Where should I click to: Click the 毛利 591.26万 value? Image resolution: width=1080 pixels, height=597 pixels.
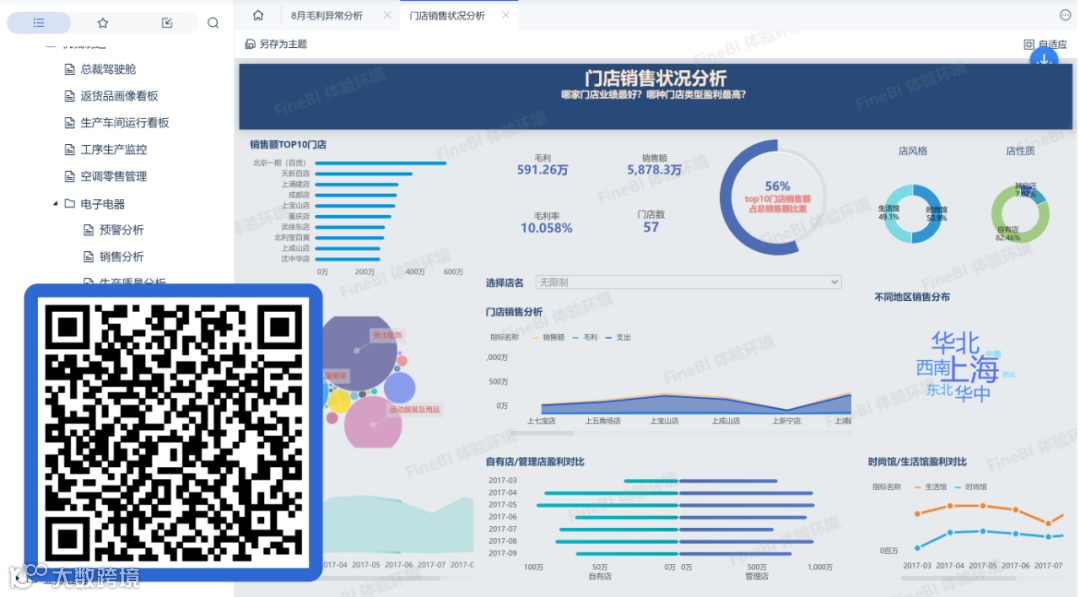543,169
